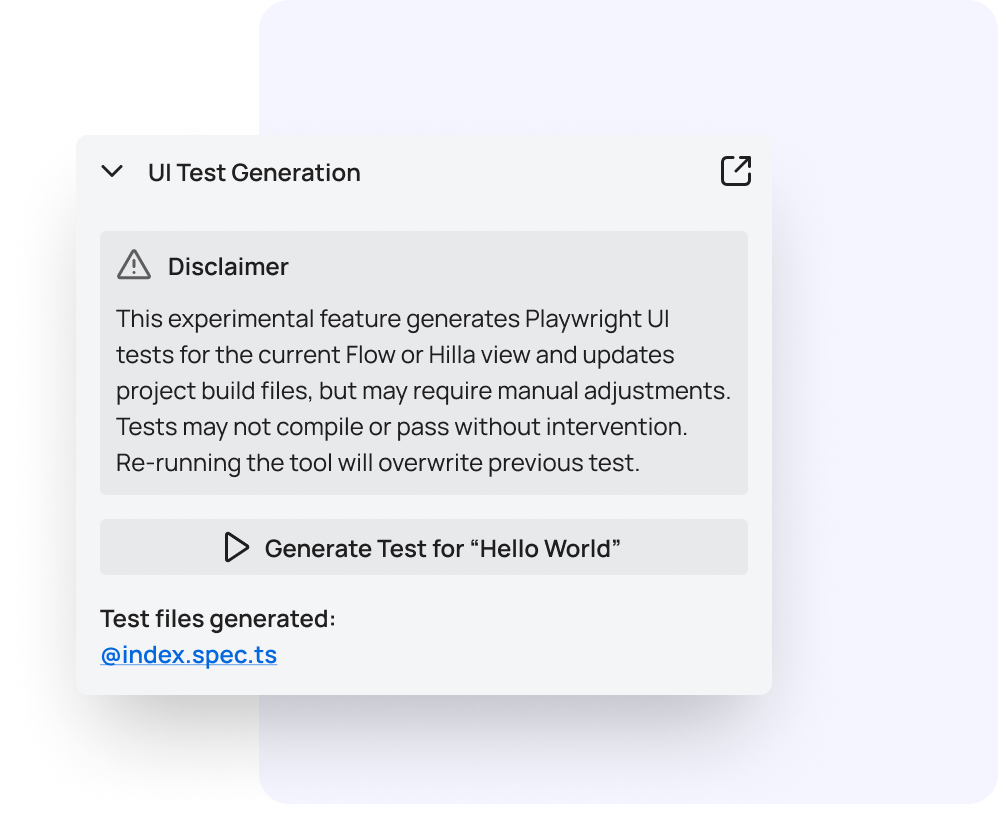The width and height of the screenshot is (998, 821).
Task: Open the external pop-out icon at top right
Action: (x=735, y=170)
